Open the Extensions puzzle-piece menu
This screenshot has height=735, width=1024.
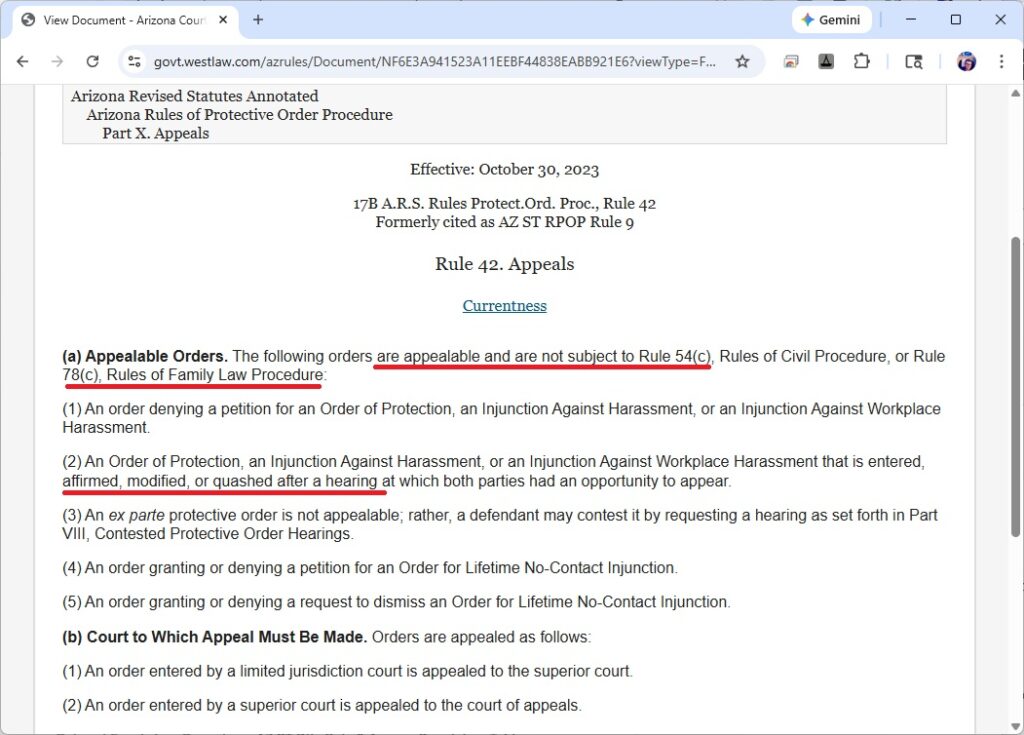click(x=861, y=62)
